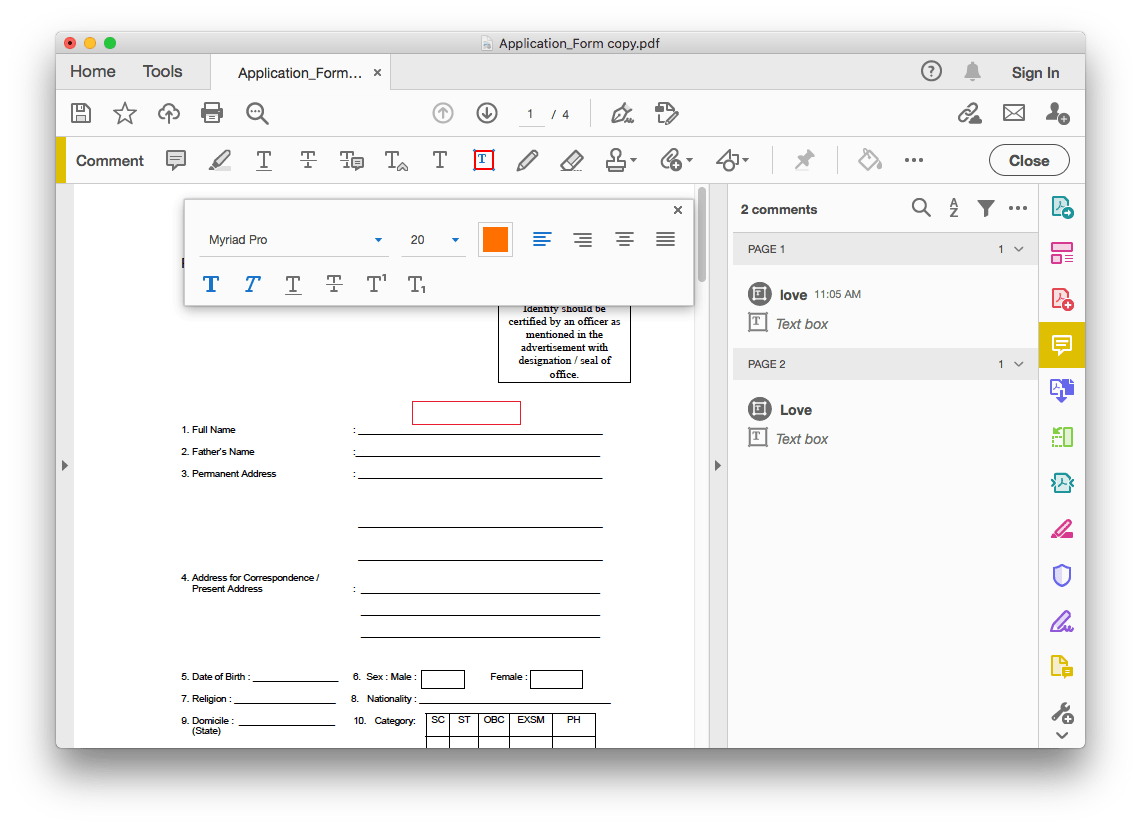Search within comments using magnifier icon
Screen dimensions: 1141x828
pyautogui.click(x=921, y=208)
